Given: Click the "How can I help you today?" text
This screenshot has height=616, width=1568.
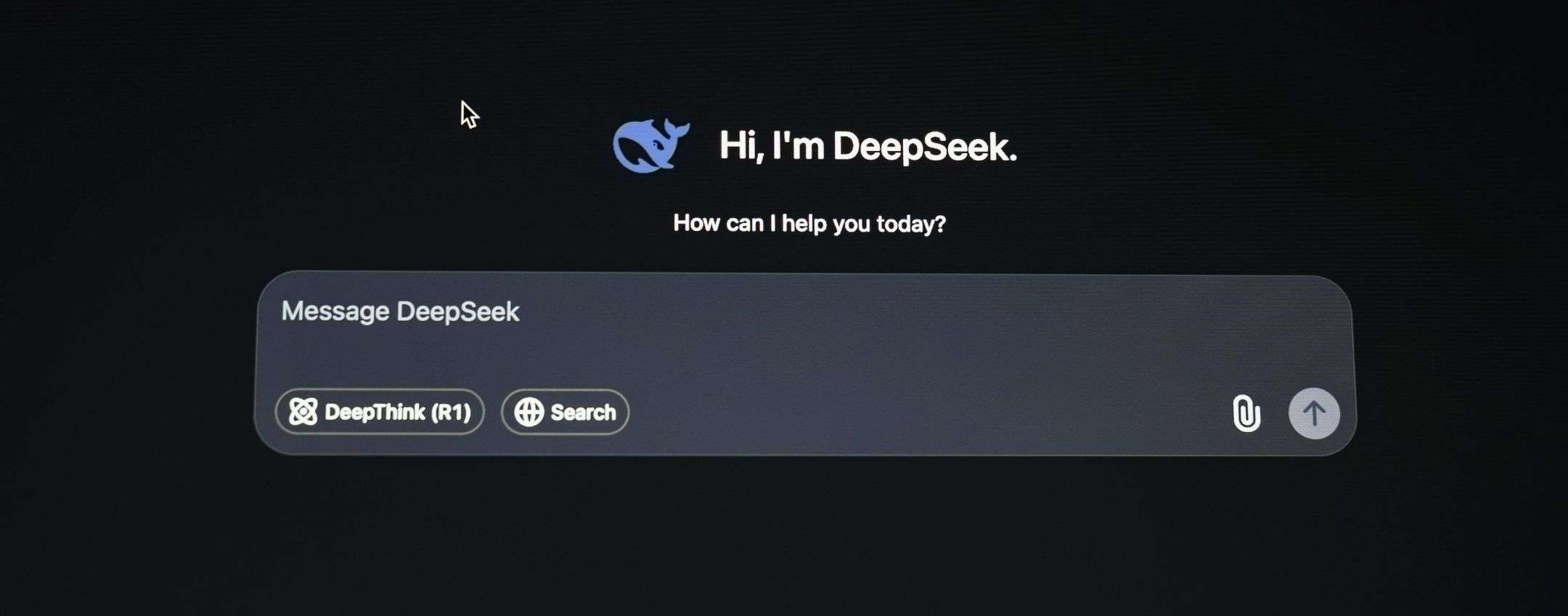Looking at the screenshot, I should coord(809,223).
